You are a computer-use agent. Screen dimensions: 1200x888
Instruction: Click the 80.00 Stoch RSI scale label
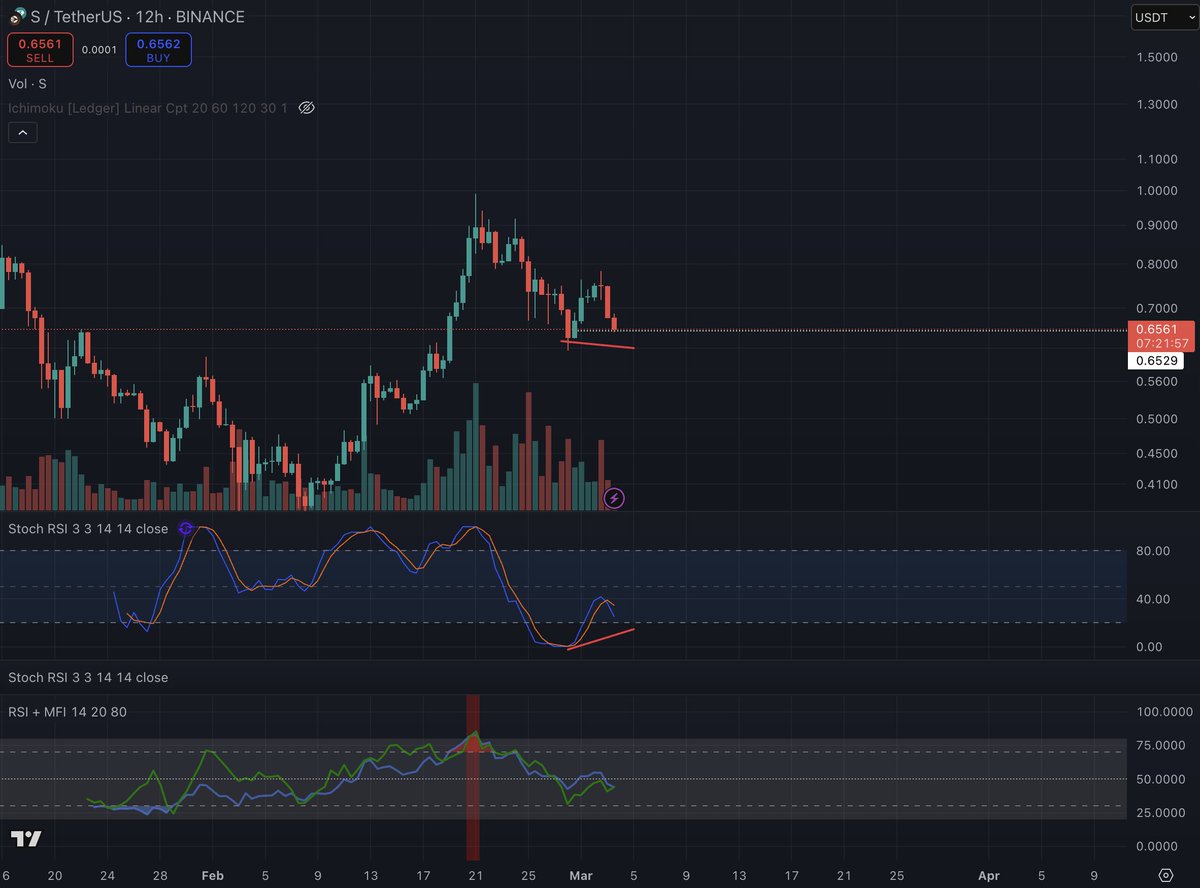[x=1151, y=550]
